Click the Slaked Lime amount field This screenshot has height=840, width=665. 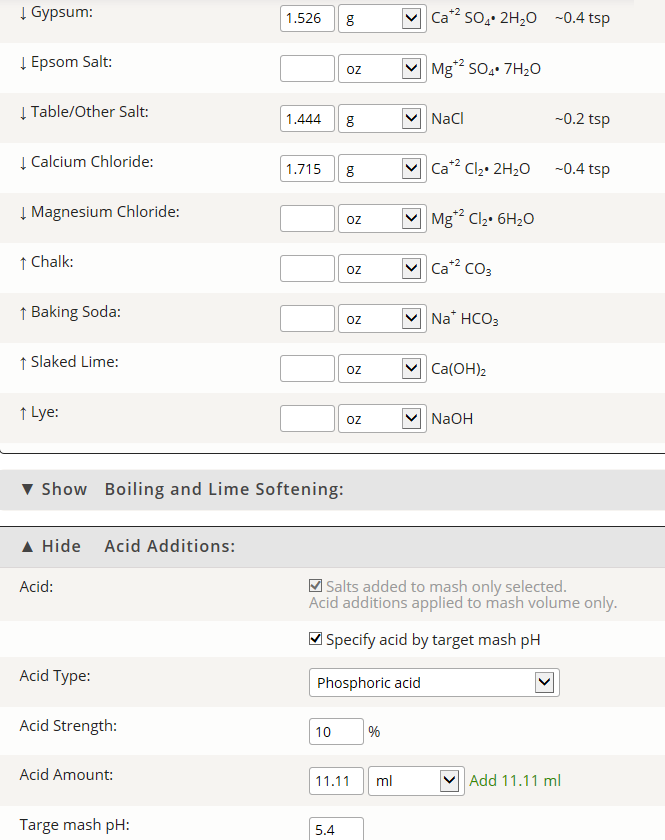pos(308,369)
